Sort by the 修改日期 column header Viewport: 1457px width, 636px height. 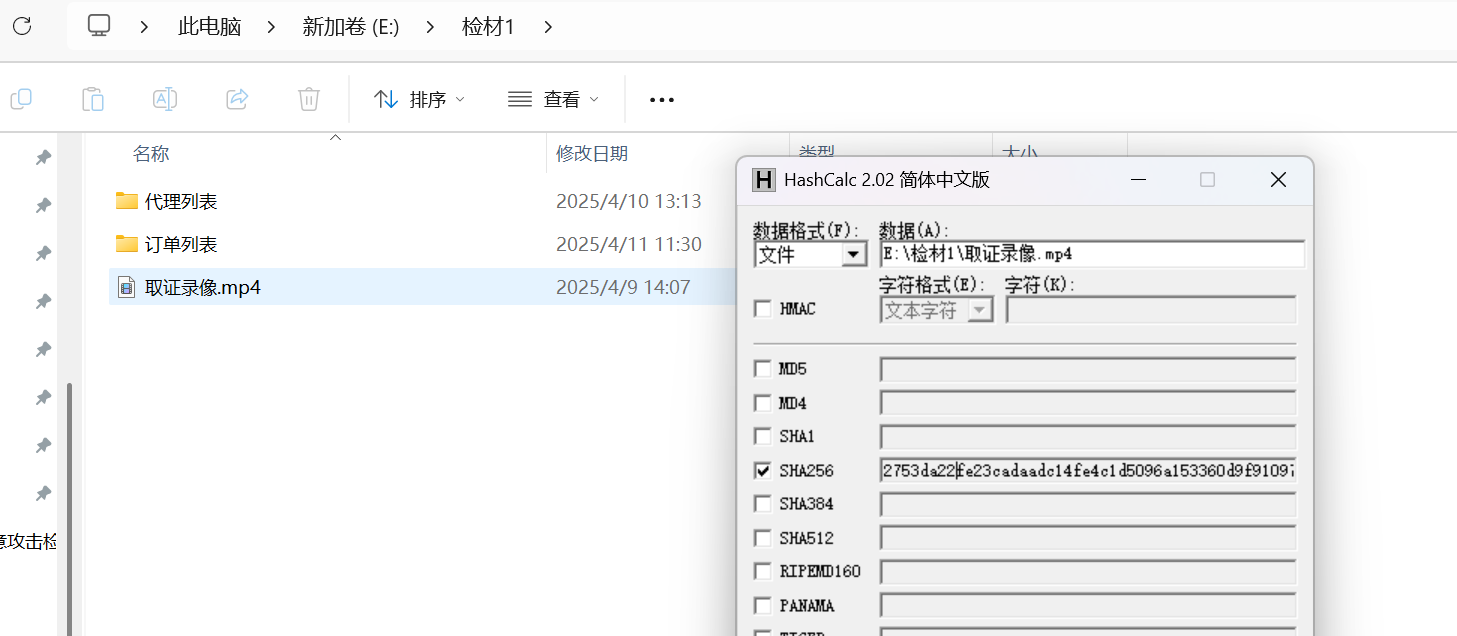(592, 154)
